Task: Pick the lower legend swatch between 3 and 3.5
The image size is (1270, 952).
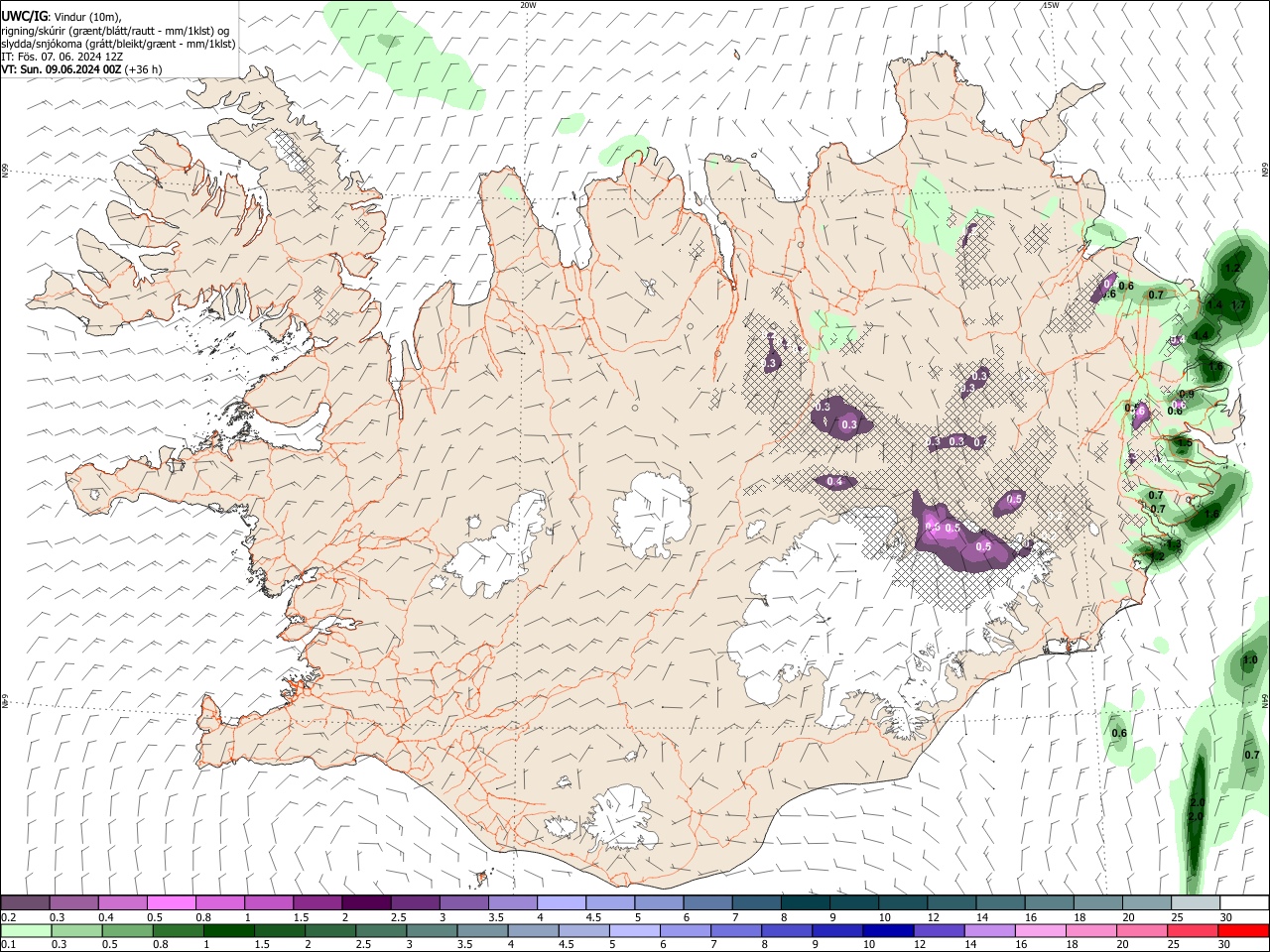Action: point(432,930)
